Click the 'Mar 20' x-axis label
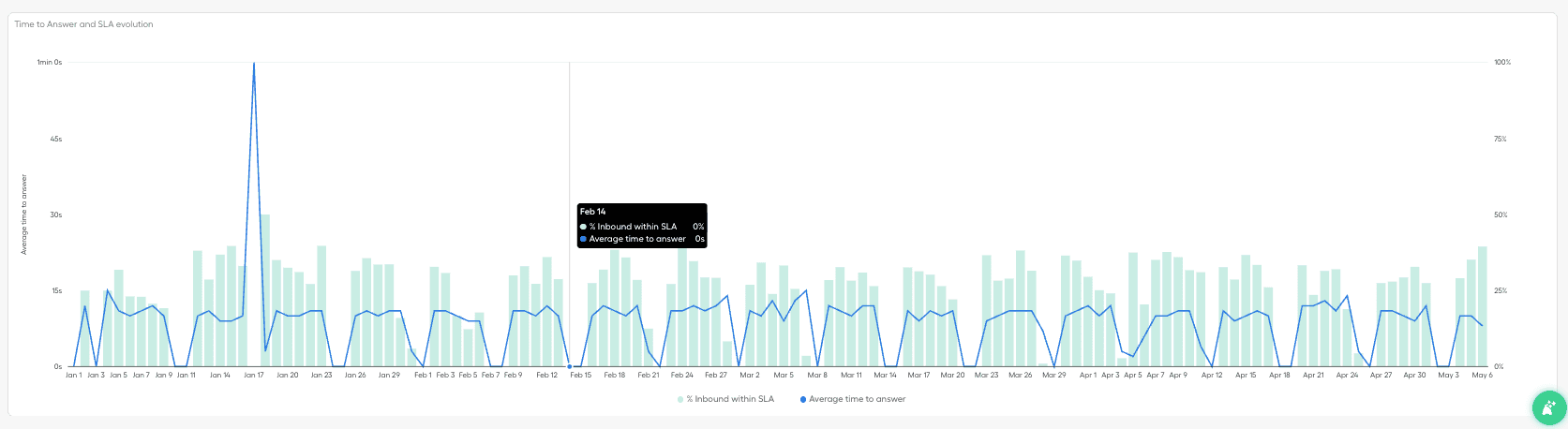This screenshot has width=1568, height=429. pos(953,375)
